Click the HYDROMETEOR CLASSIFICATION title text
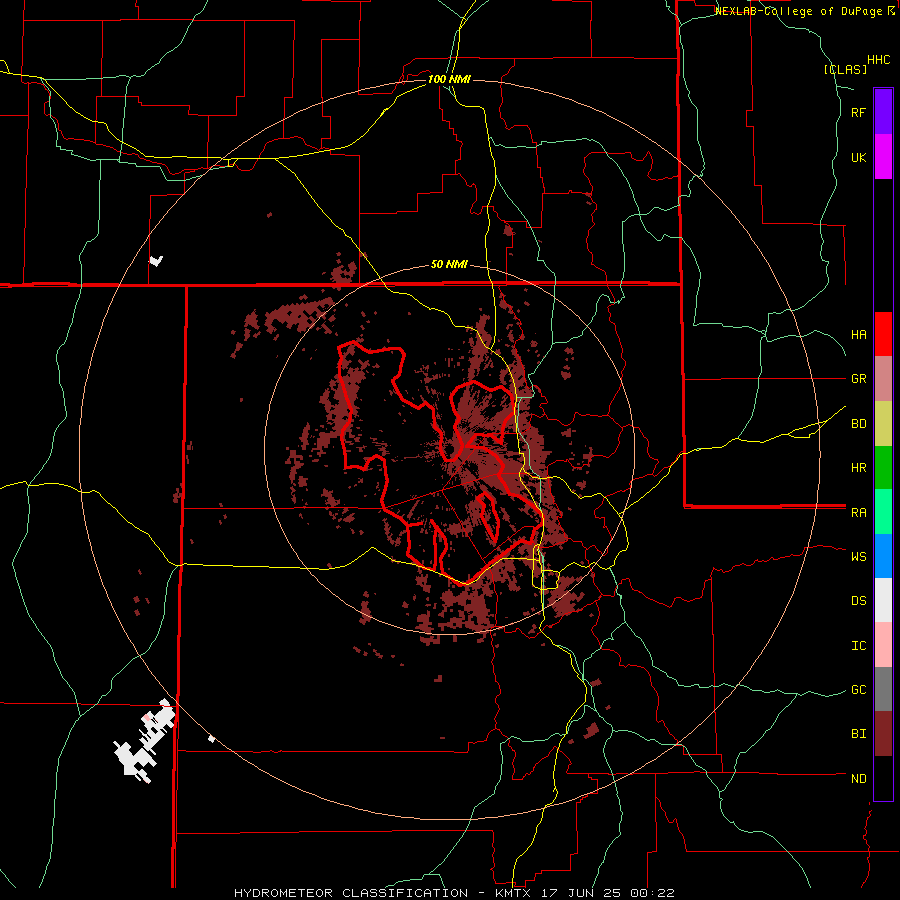Screen dimensions: 900x900 pyautogui.click(x=351, y=893)
